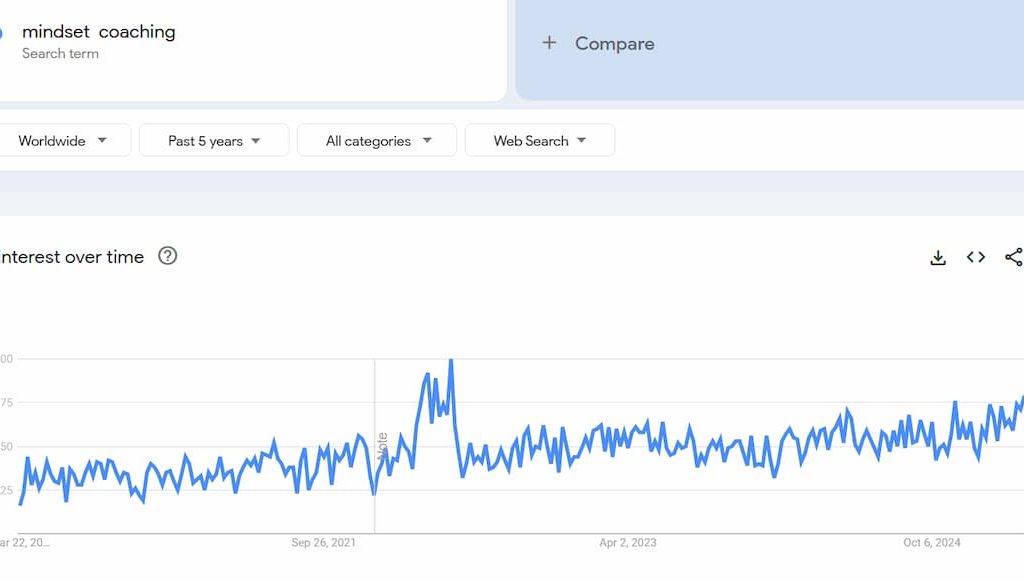Click the Compare text to add term
Screen dimensions: 1024x582
[614, 44]
